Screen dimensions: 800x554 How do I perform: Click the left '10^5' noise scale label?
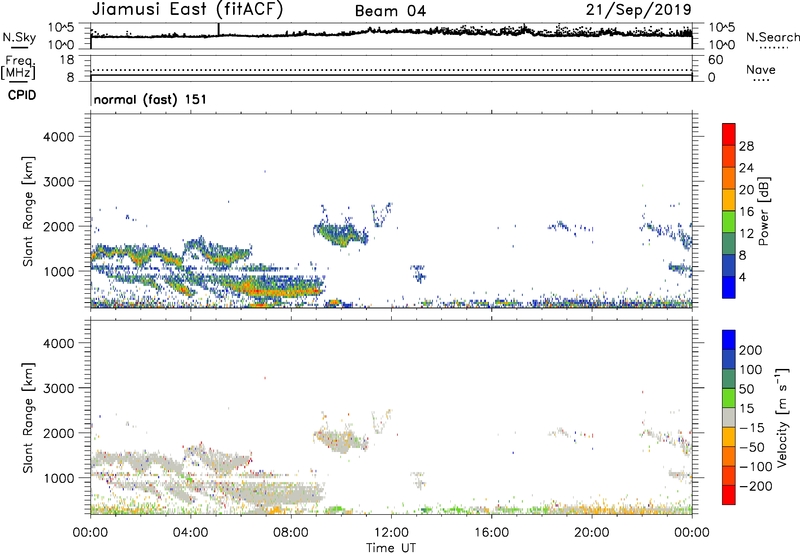pyautogui.click(x=61, y=28)
